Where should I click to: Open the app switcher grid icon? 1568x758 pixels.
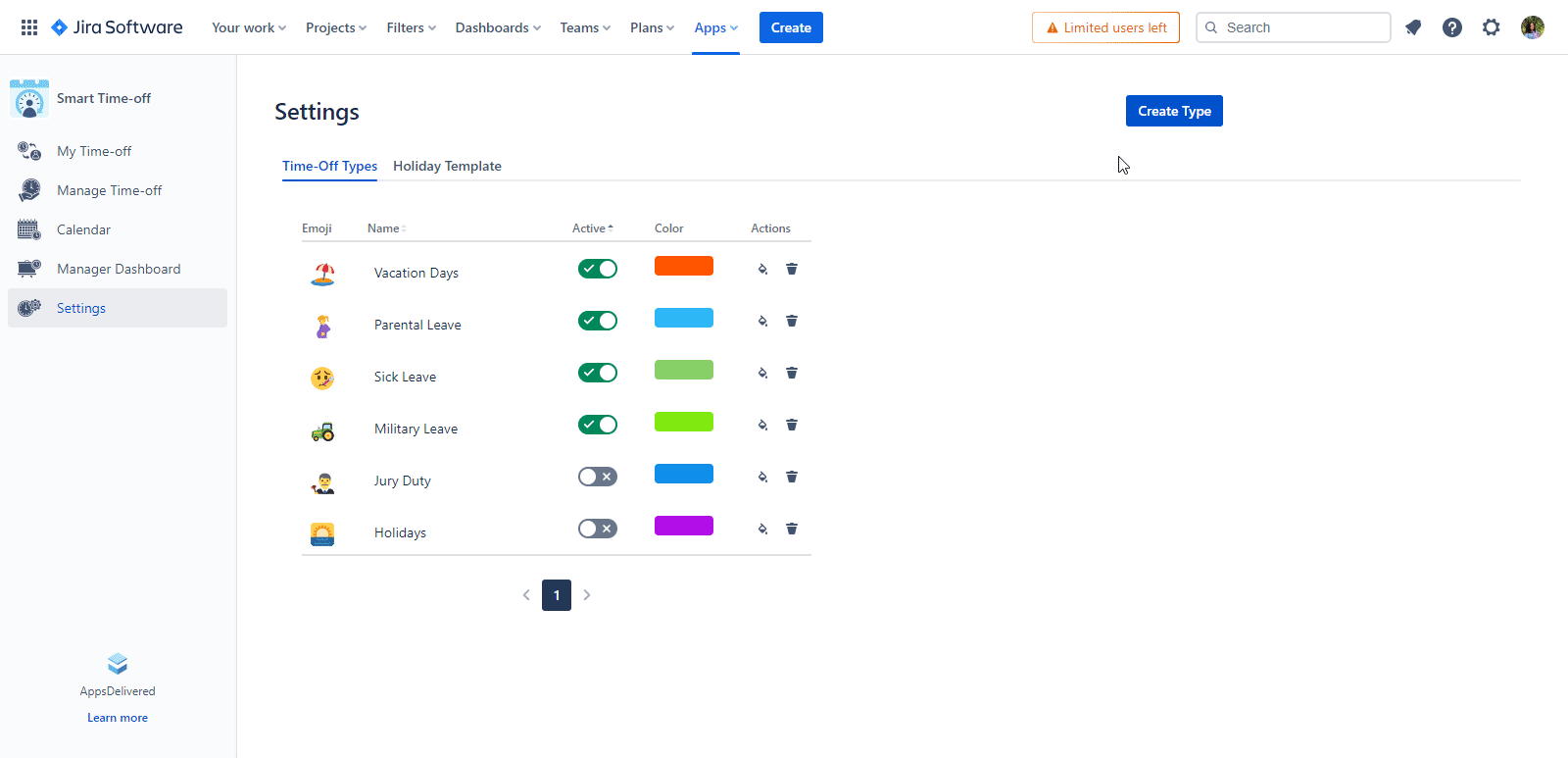click(29, 27)
